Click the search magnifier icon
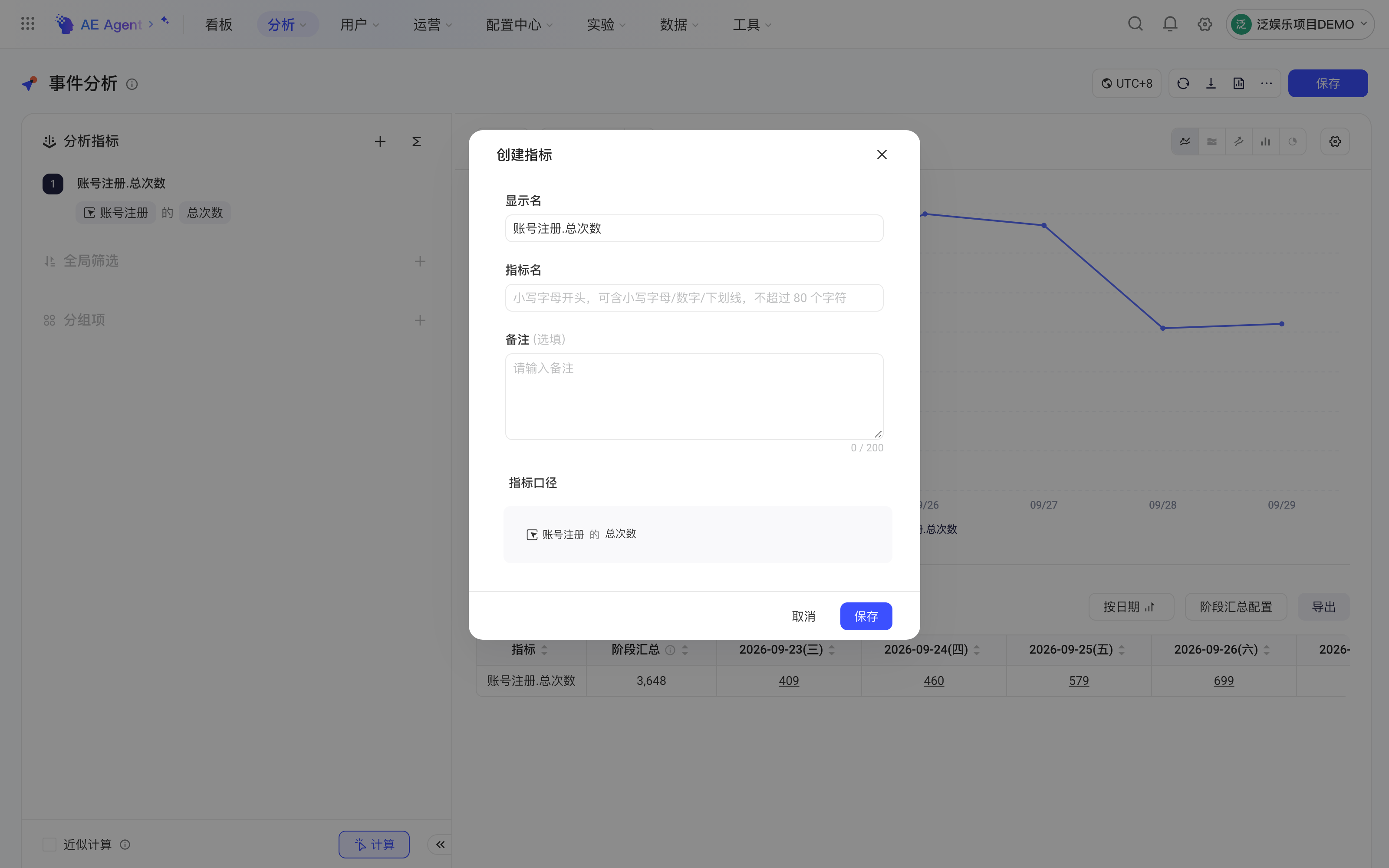This screenshot has height=868, width=1389. (1135, 24)
